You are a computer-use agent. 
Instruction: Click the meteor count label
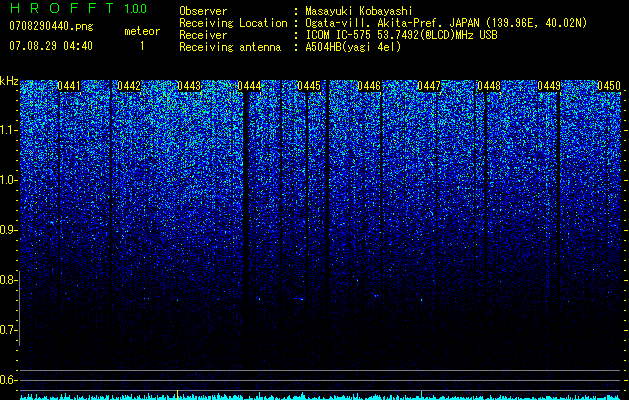142,31
